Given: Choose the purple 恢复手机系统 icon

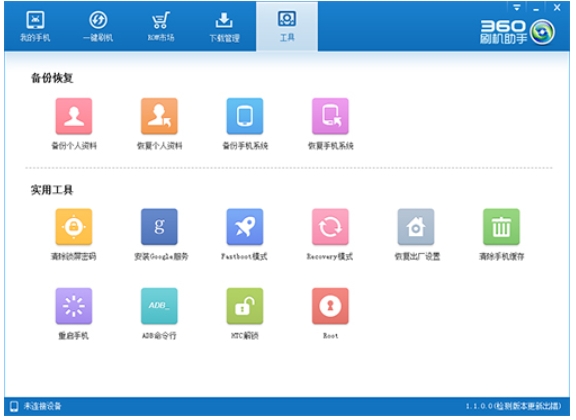Looking at the screenshot, I should pyautogui.click(x=330, y=116).
